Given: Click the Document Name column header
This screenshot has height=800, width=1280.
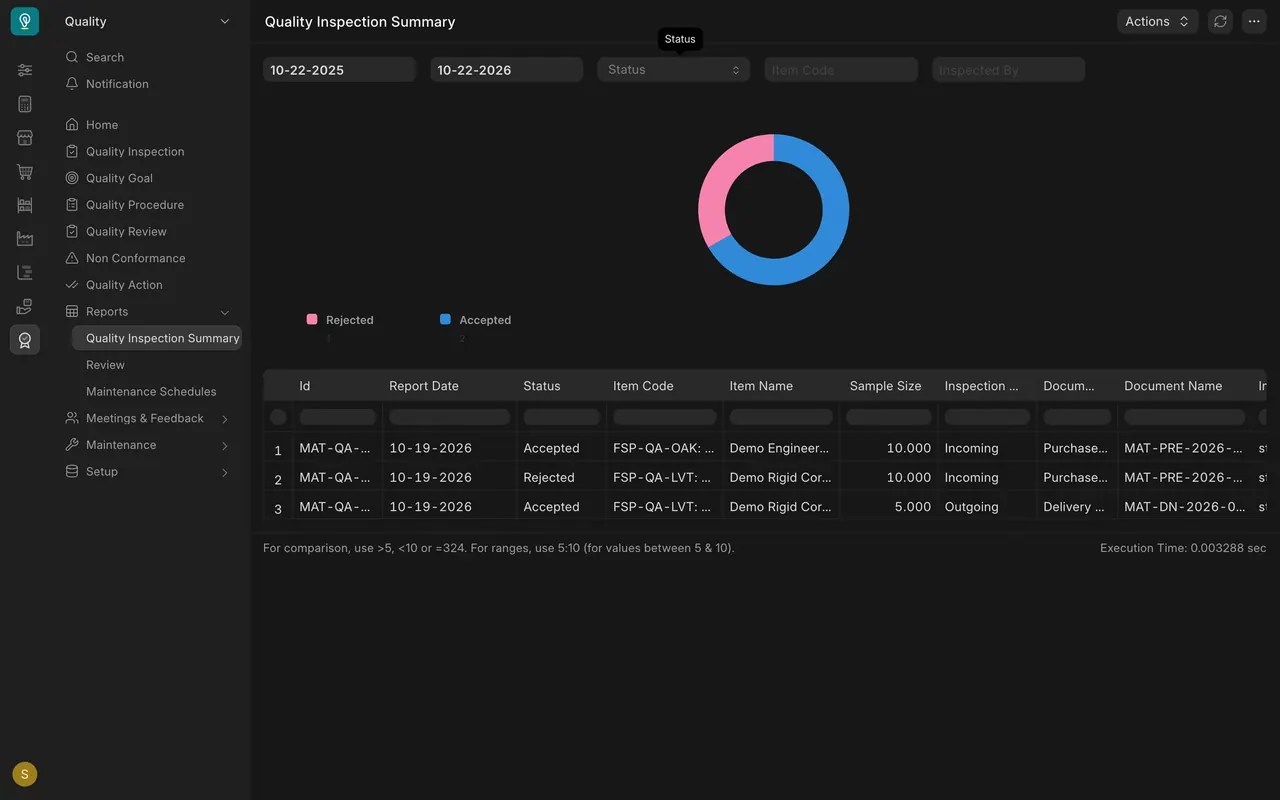Looking at the screenshot, I should point(1173,386).
